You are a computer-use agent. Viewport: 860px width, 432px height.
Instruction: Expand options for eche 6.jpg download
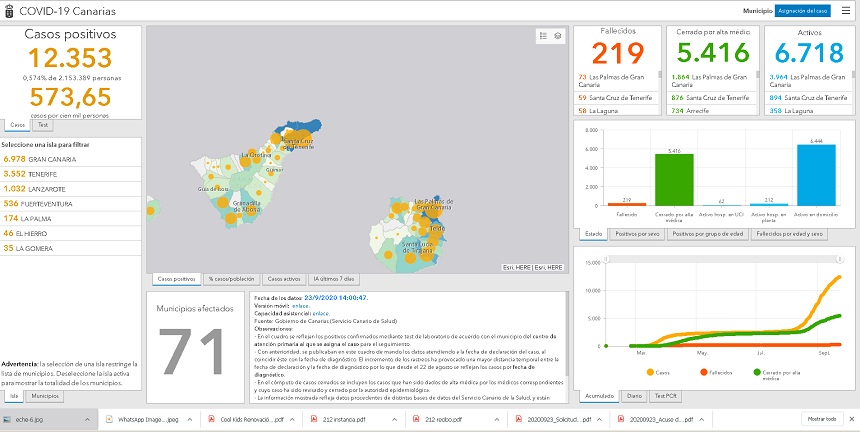pyautogui.click(x=86, y=419)
